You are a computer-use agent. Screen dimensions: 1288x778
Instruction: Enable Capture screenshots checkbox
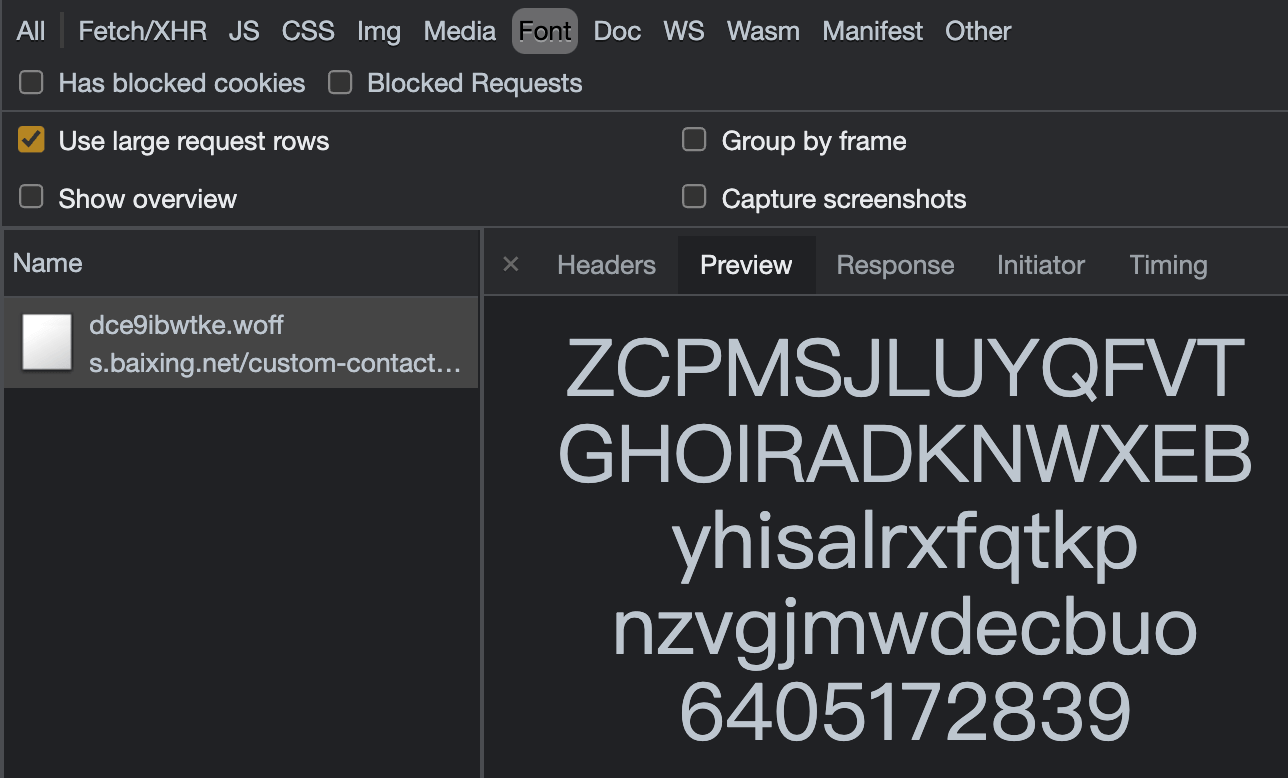694,197
